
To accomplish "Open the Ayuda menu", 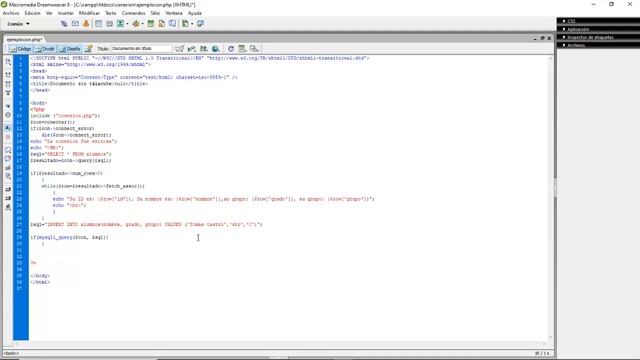I will [x=195, y=13].
